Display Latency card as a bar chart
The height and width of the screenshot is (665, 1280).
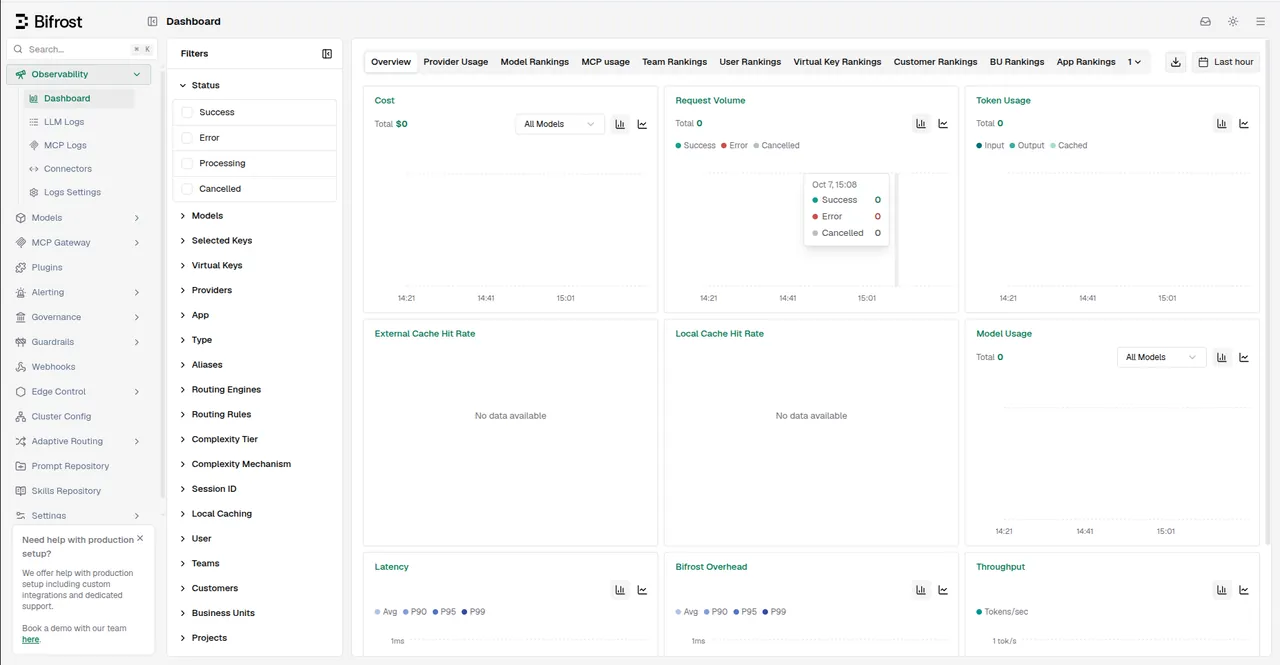coord(620,590)
